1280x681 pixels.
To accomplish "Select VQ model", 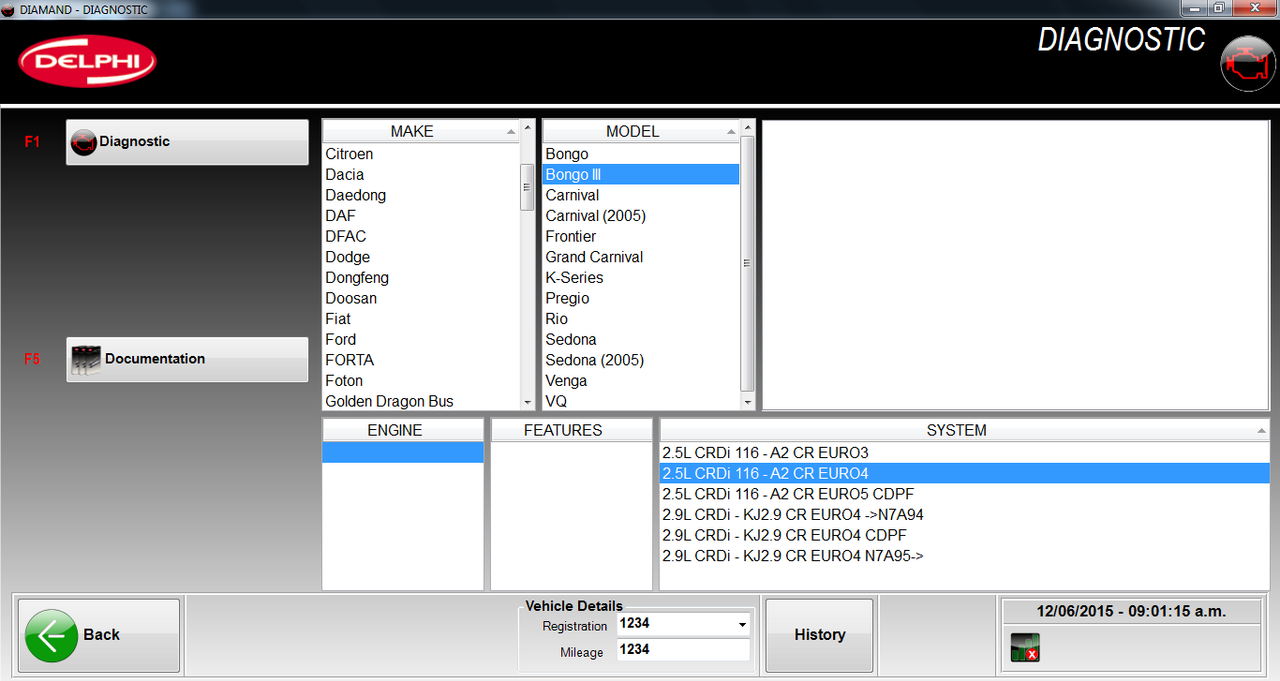I will pos(641,401).
